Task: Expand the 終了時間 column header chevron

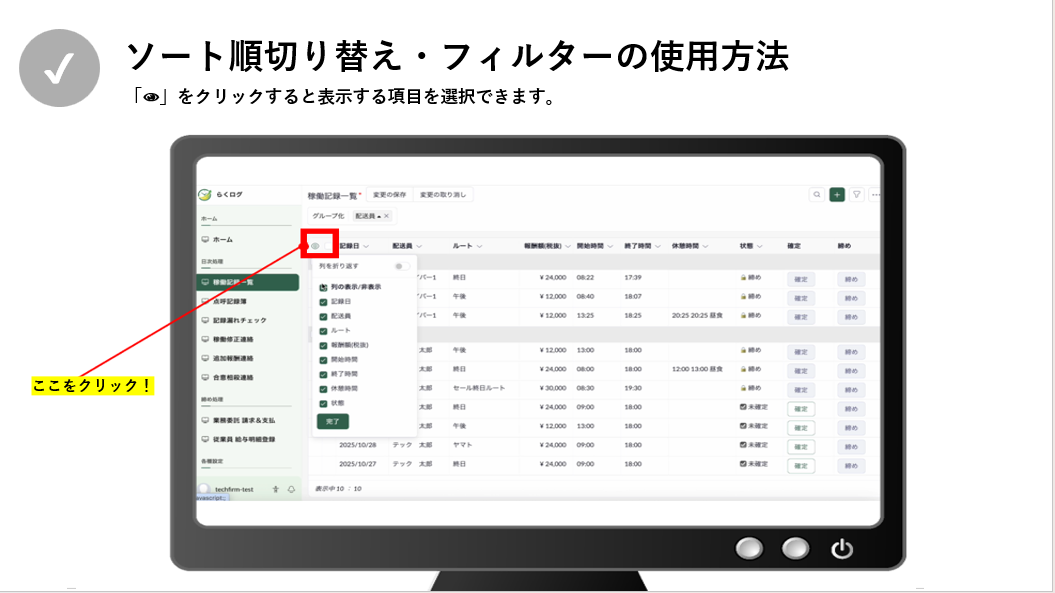Action: click(x=658, y=246)
